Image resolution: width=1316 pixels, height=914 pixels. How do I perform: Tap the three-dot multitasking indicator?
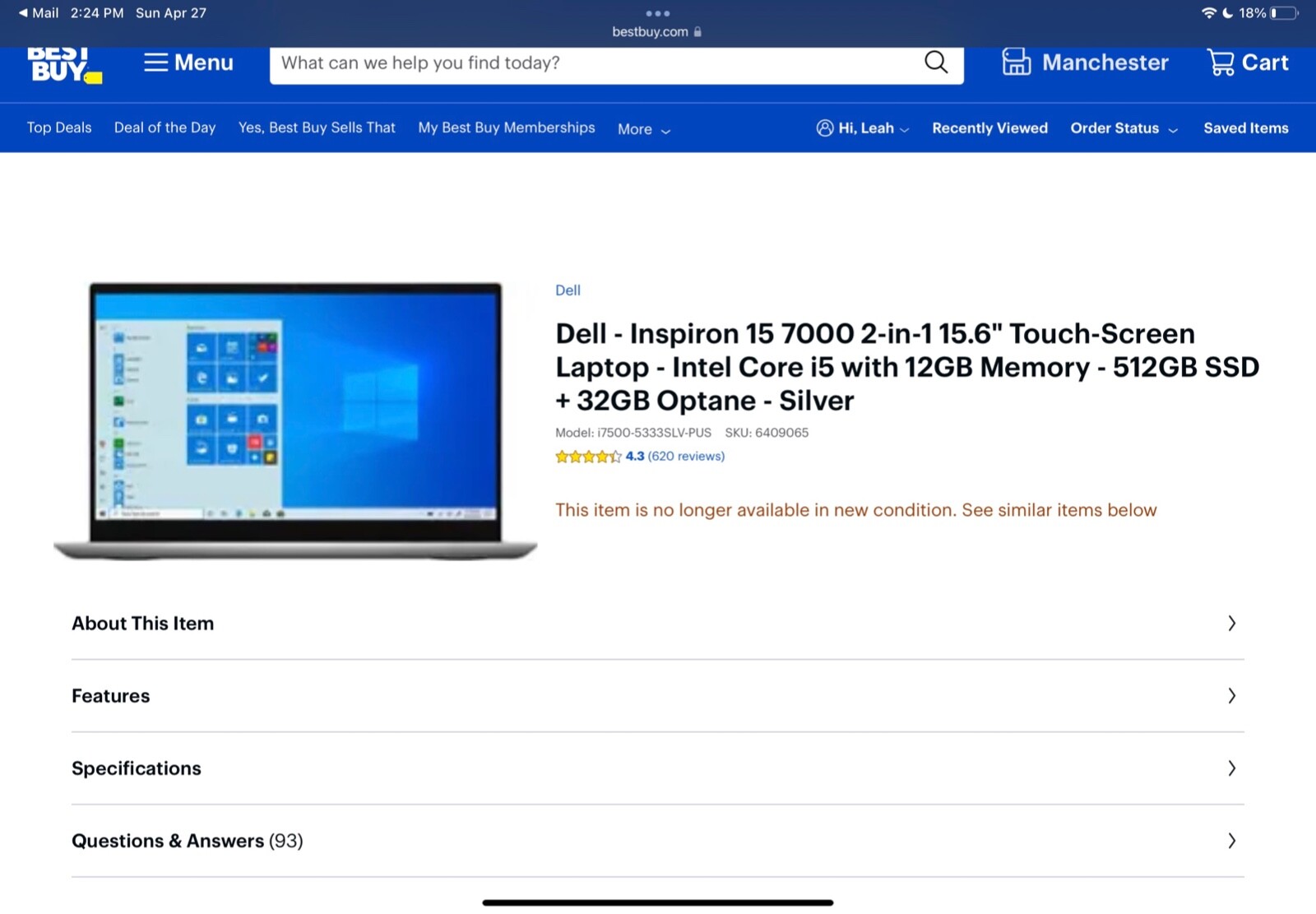click(x=657, y=13)
